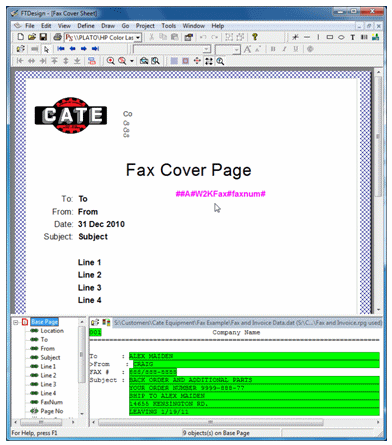Screen dimensions: 392x445
Task: Open the View menu
Action: point(64,26)
